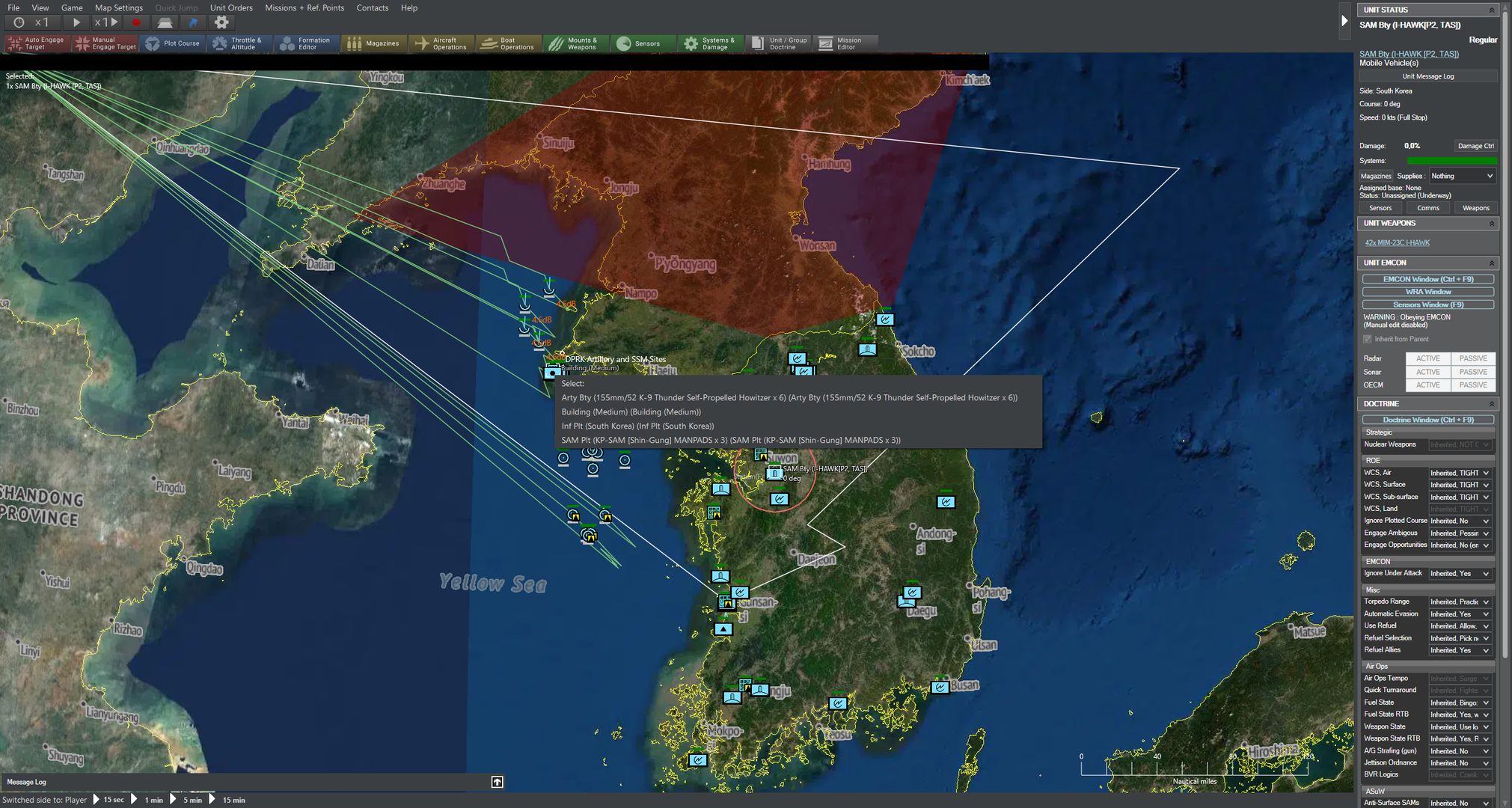
Task: Open the Ignore Plotted Course dropdown
Action: (x=1460, y=521)
